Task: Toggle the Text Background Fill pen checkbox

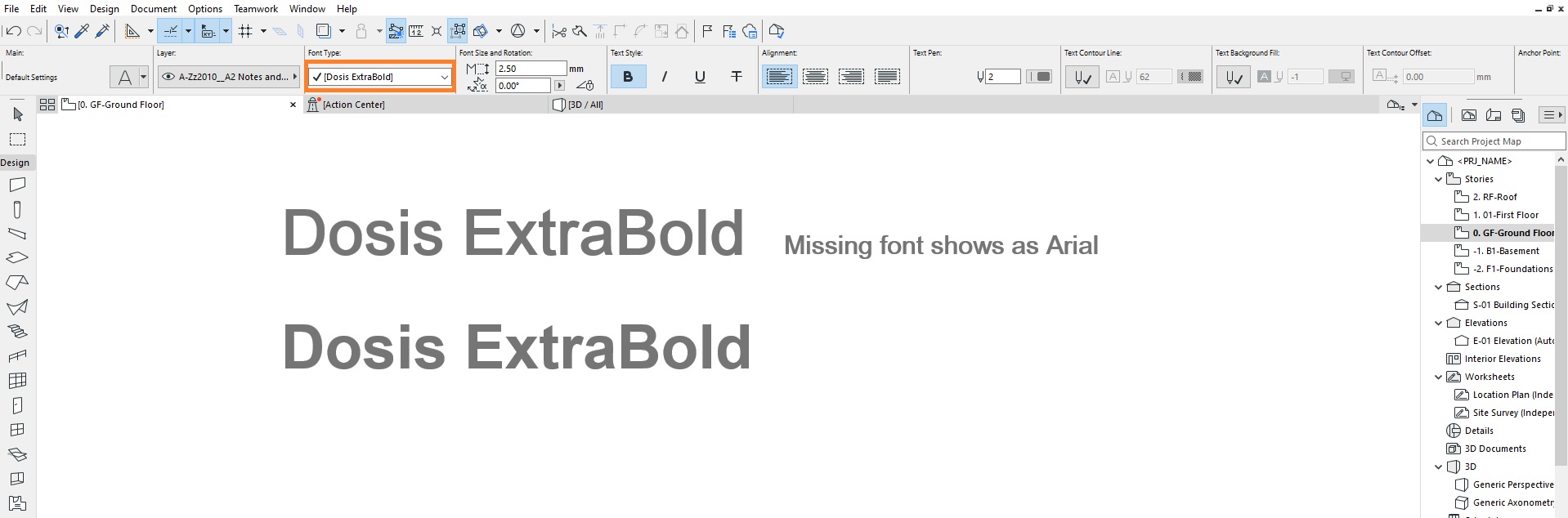Action: pos(1234,78)
